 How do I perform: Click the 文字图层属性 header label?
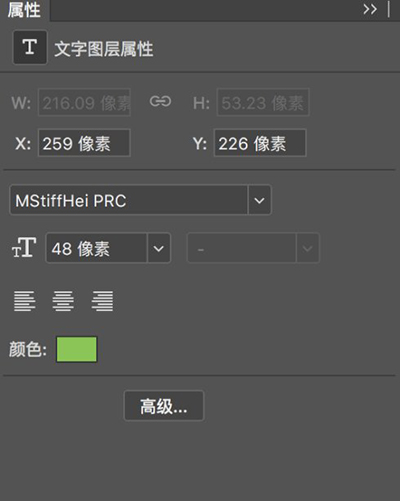pyautogui.click(x=104, y=49)
